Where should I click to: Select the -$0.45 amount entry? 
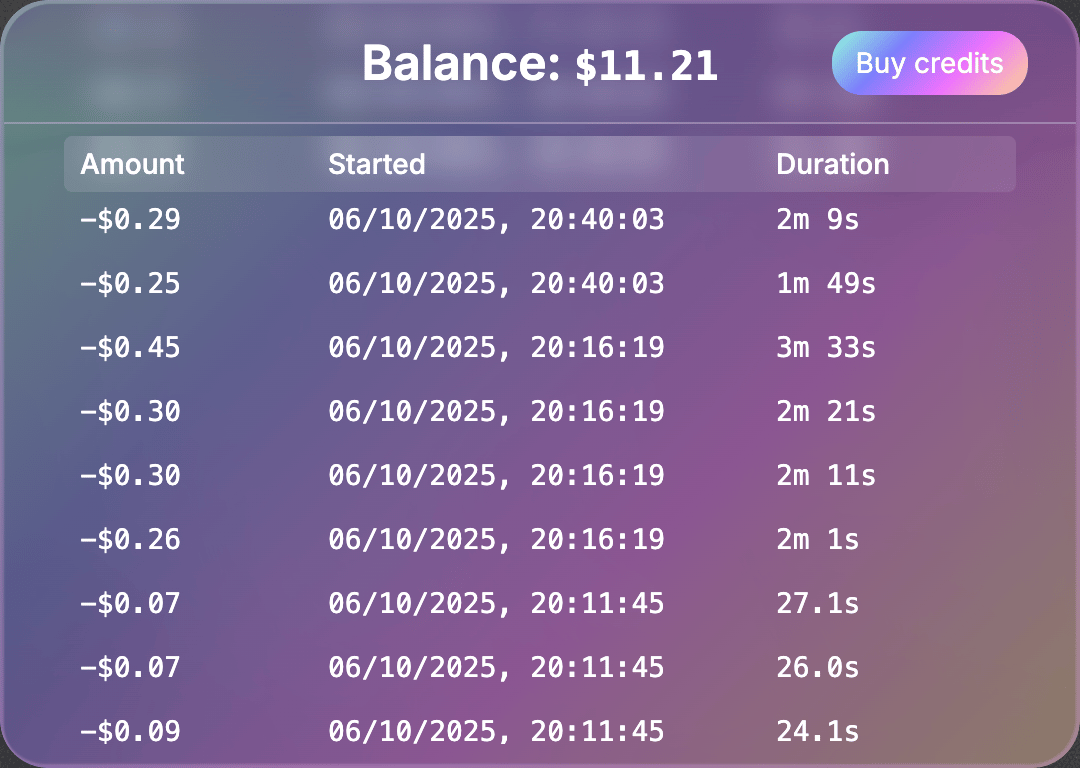click(x=130, y=347)
